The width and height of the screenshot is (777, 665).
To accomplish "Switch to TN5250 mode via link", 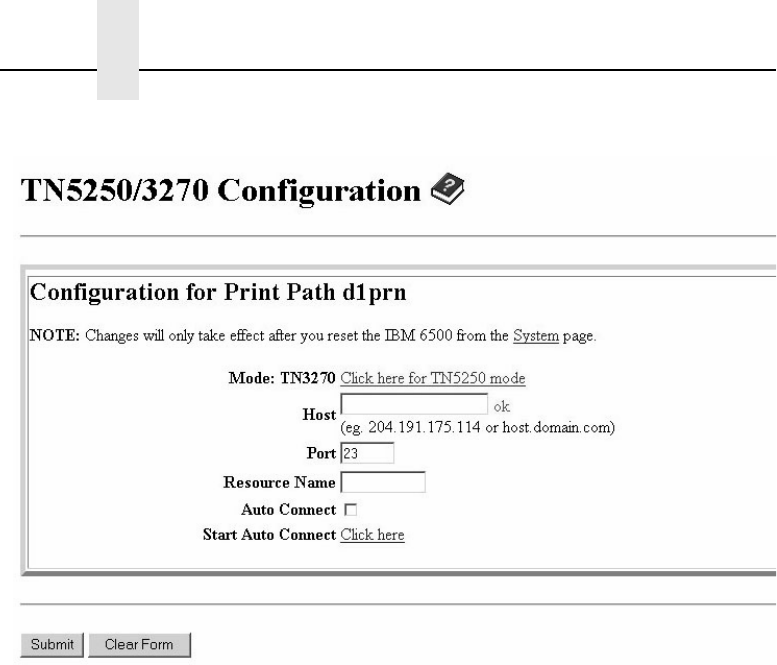I will coord(433,378).
